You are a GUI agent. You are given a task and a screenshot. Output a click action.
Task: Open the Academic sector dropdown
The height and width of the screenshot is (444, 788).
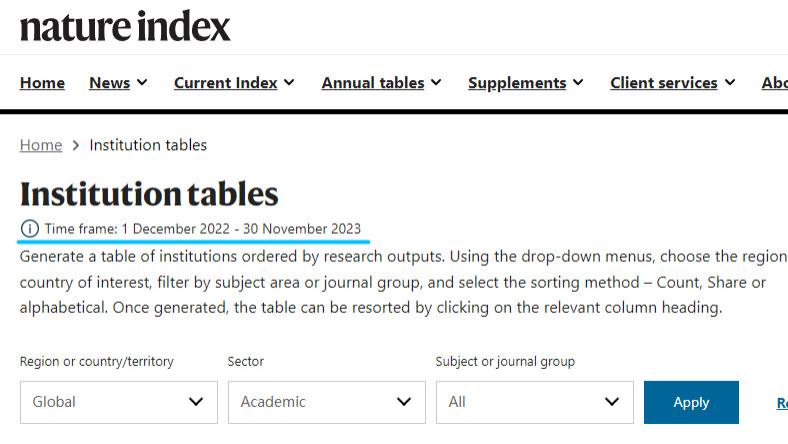point(327,402)
